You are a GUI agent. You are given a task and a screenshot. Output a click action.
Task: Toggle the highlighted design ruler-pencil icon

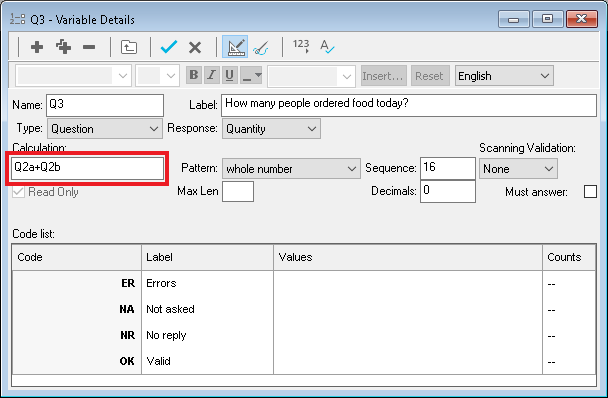(x=235, y=47)
